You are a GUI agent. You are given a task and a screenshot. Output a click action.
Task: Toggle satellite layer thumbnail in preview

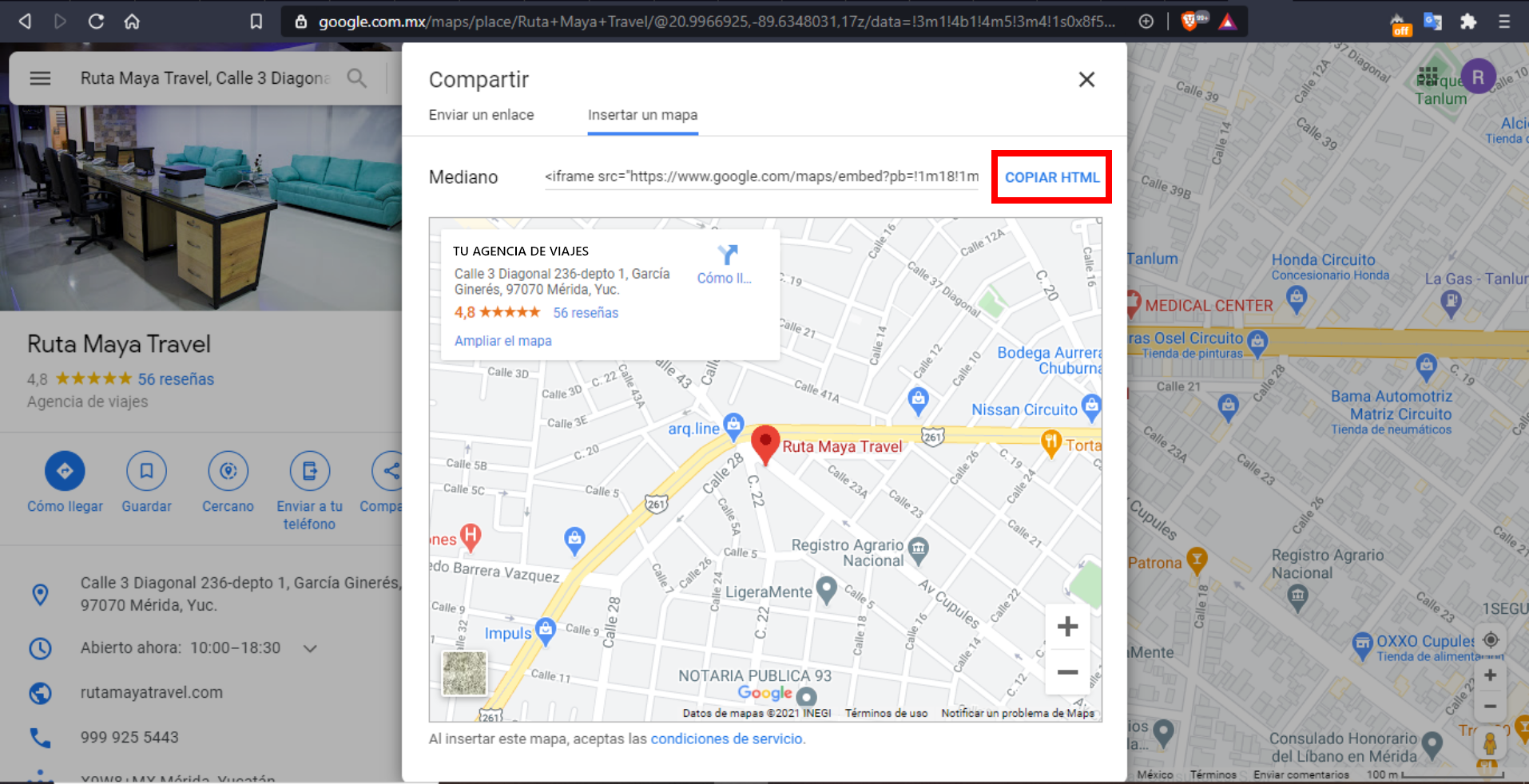[464, 673]
